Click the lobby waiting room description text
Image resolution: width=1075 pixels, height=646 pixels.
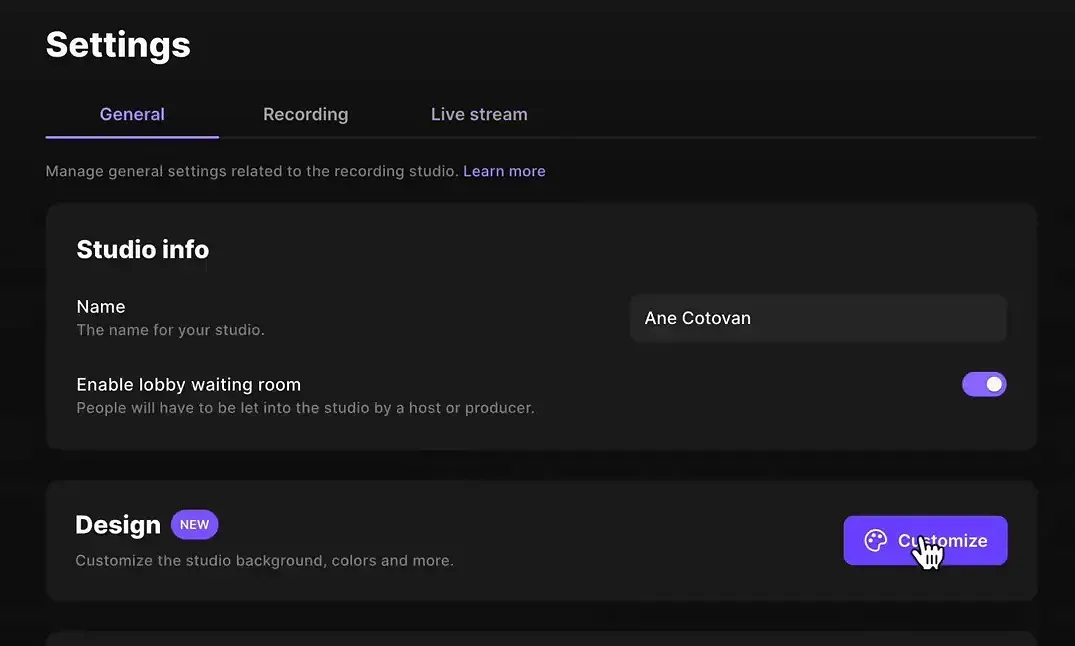[305, 407]
